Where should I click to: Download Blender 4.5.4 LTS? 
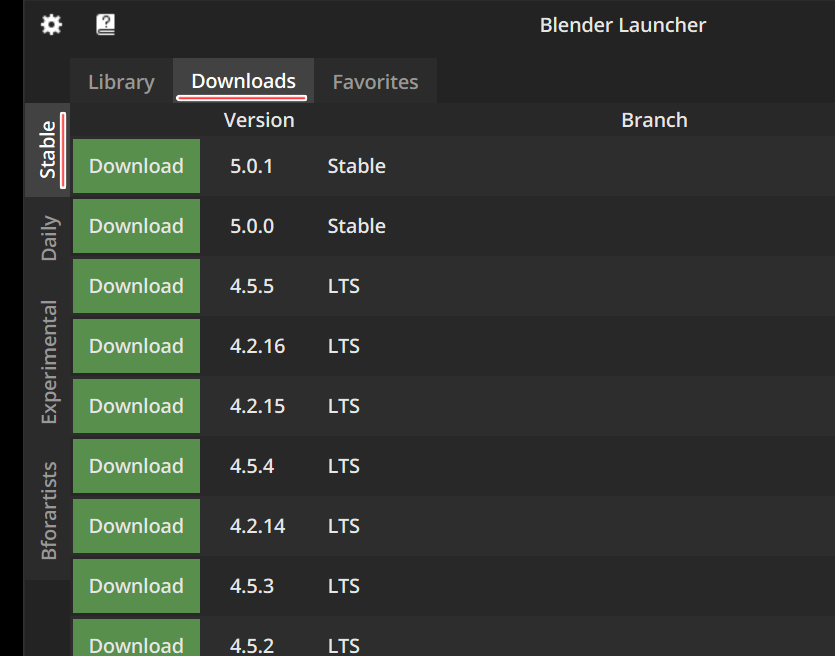(136, 466)
